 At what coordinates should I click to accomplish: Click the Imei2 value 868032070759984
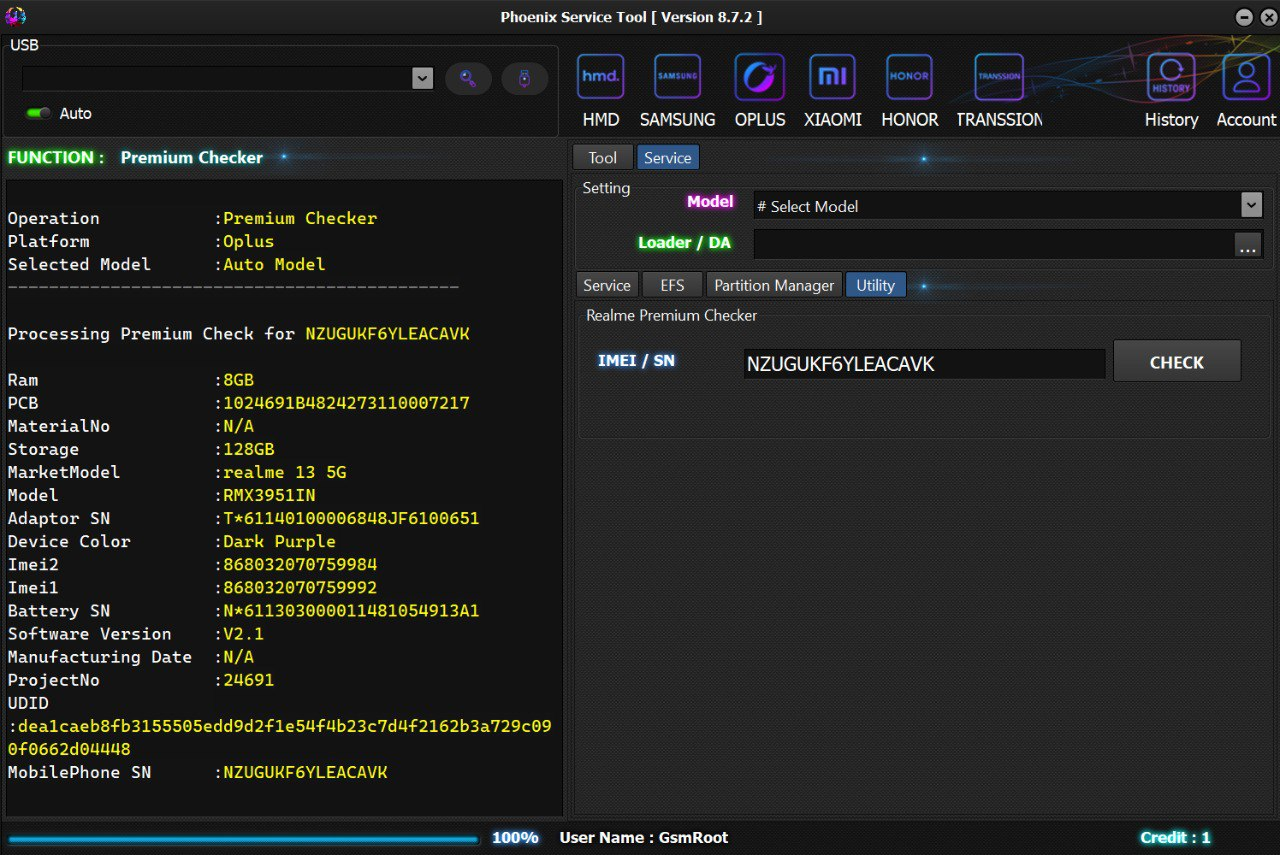(300, 565)
